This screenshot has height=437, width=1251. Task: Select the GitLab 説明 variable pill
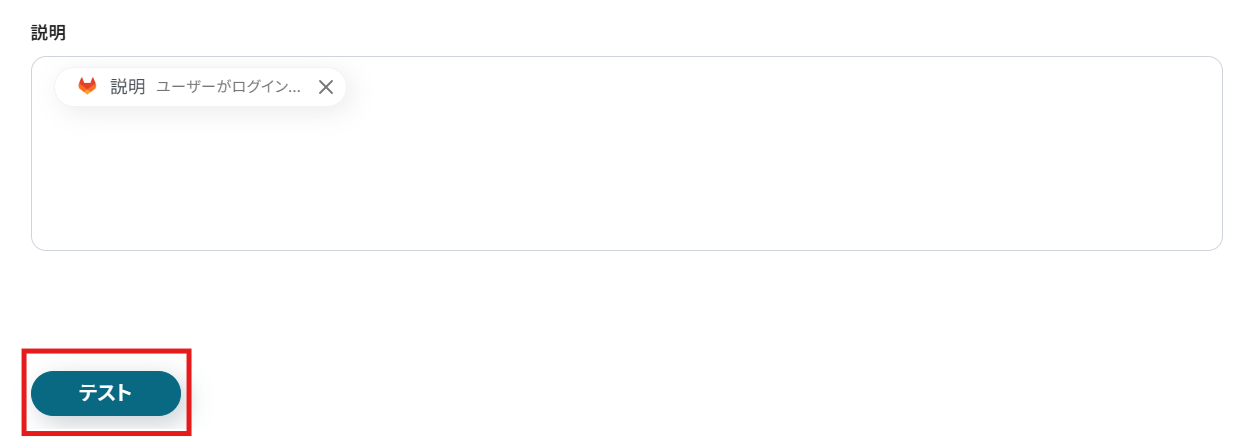coord(200,87)
